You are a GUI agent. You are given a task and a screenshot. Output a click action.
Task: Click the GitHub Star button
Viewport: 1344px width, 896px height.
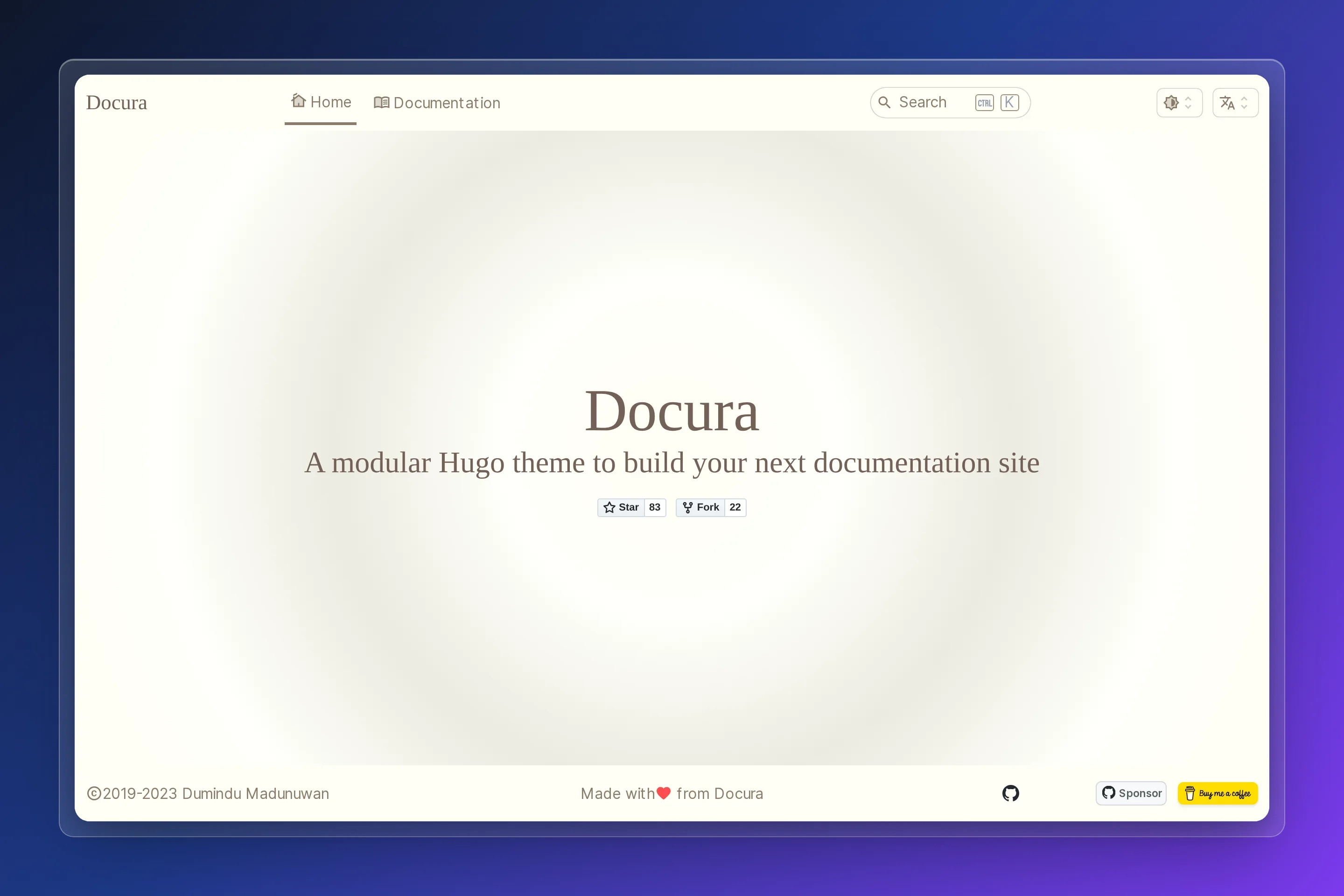(621, 507)
